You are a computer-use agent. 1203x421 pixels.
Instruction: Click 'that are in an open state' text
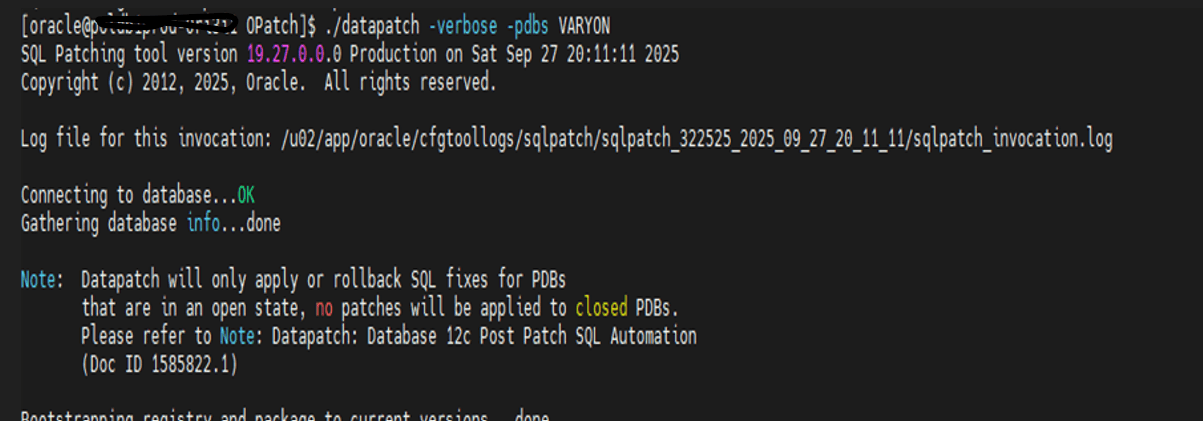[193, 308]
